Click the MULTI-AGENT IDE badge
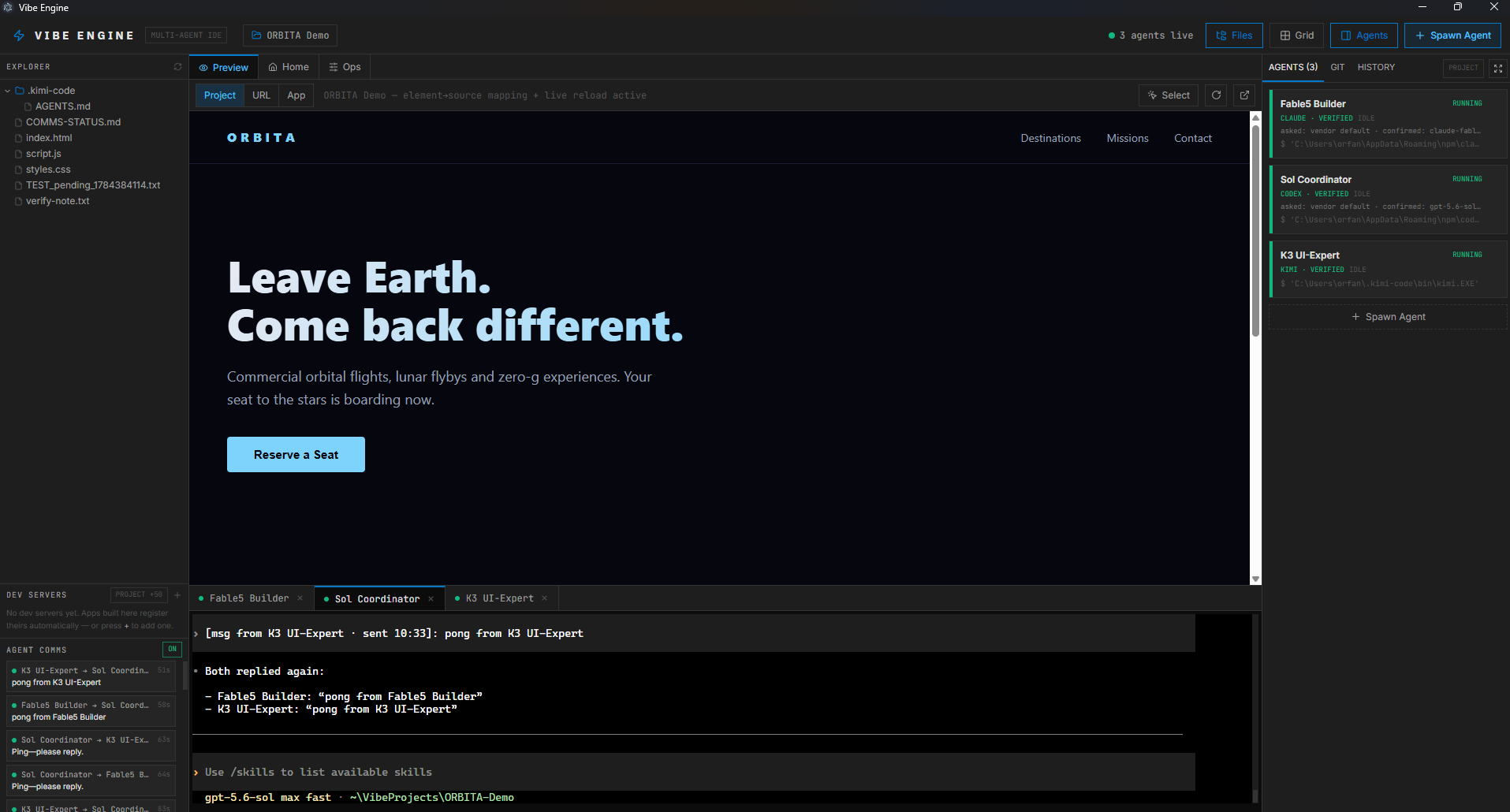 pos(186,35)
